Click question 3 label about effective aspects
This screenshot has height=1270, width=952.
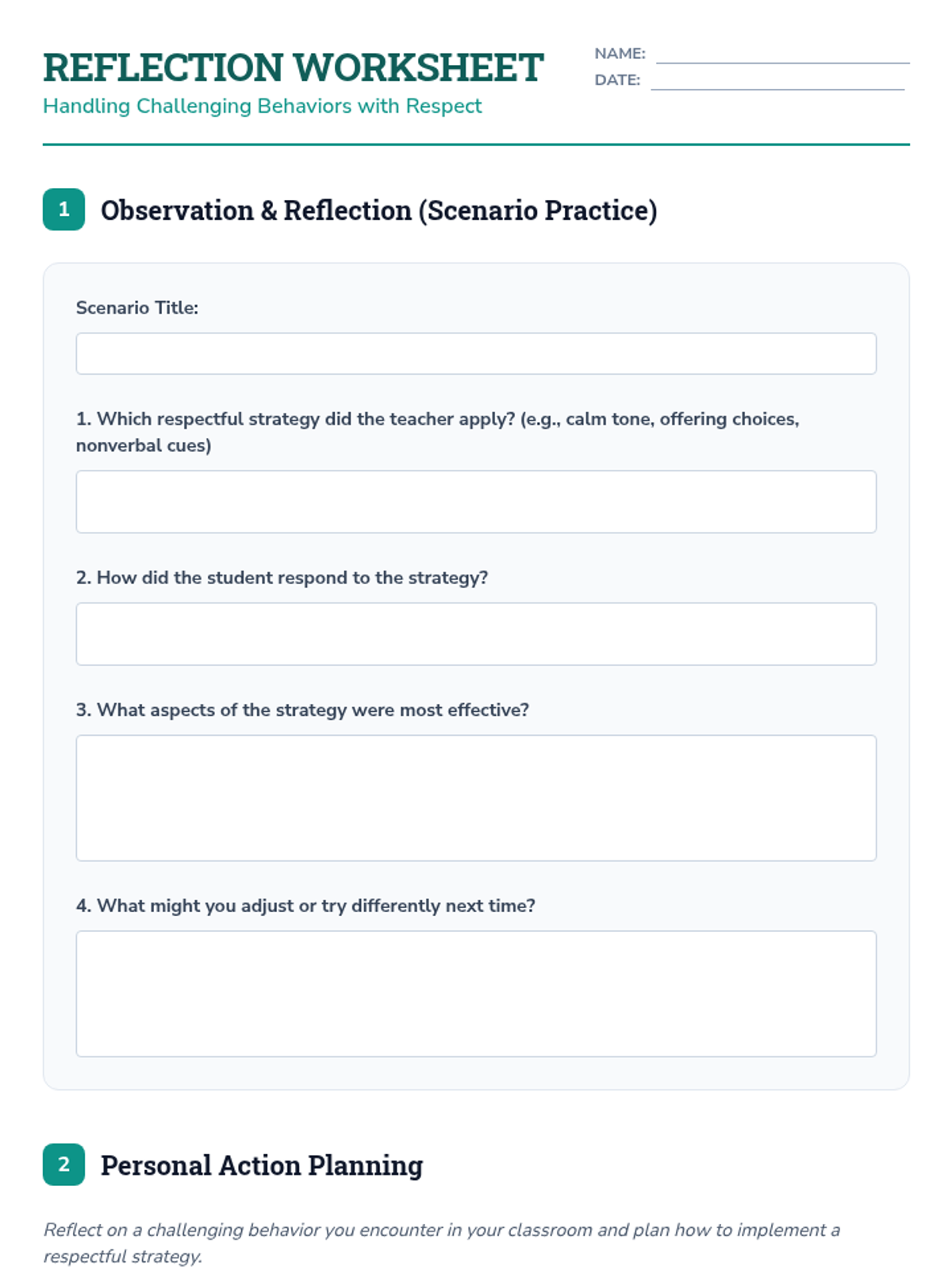[302, 710]
